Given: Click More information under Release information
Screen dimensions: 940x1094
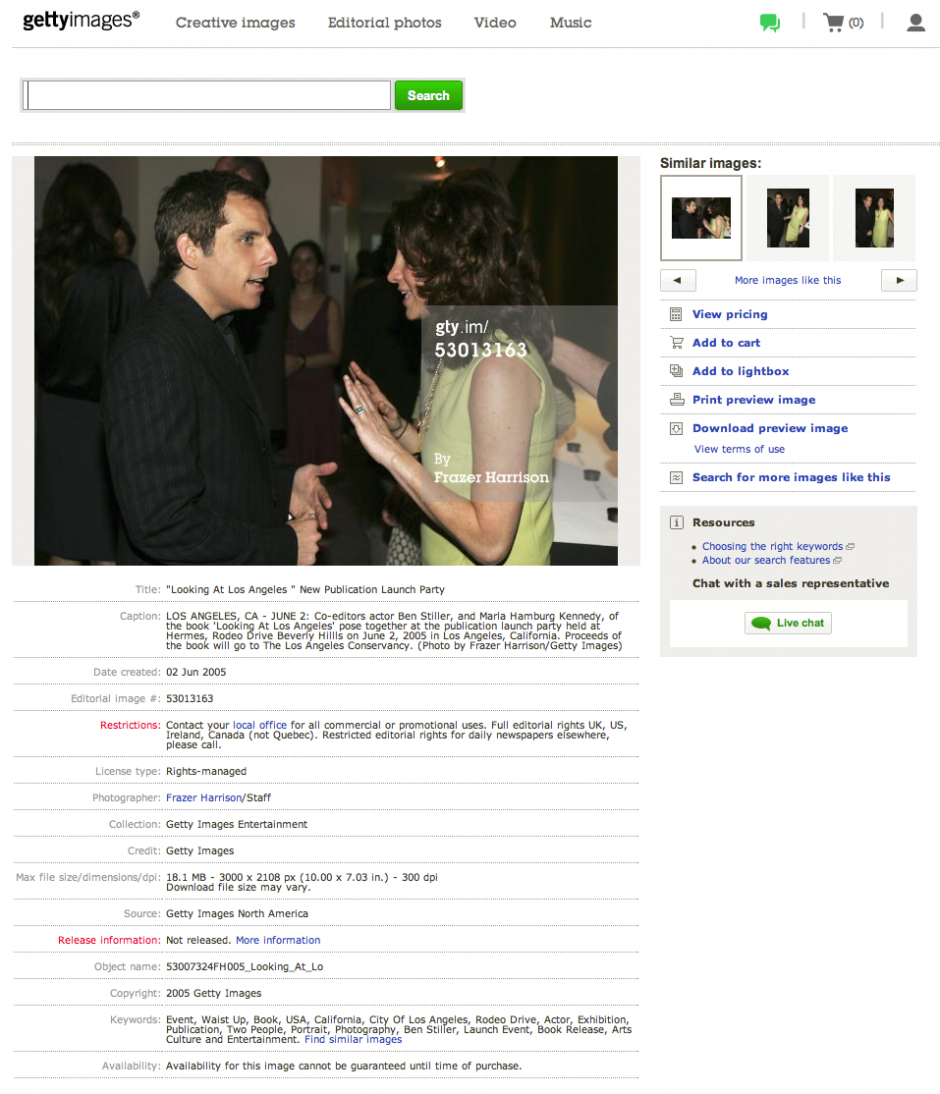Looking at the screenshot, I should (x=278, y=940).
